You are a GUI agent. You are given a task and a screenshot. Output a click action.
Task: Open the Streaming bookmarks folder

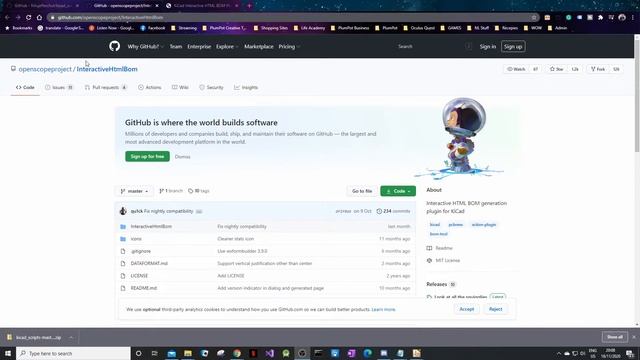(x=184, y=28)
